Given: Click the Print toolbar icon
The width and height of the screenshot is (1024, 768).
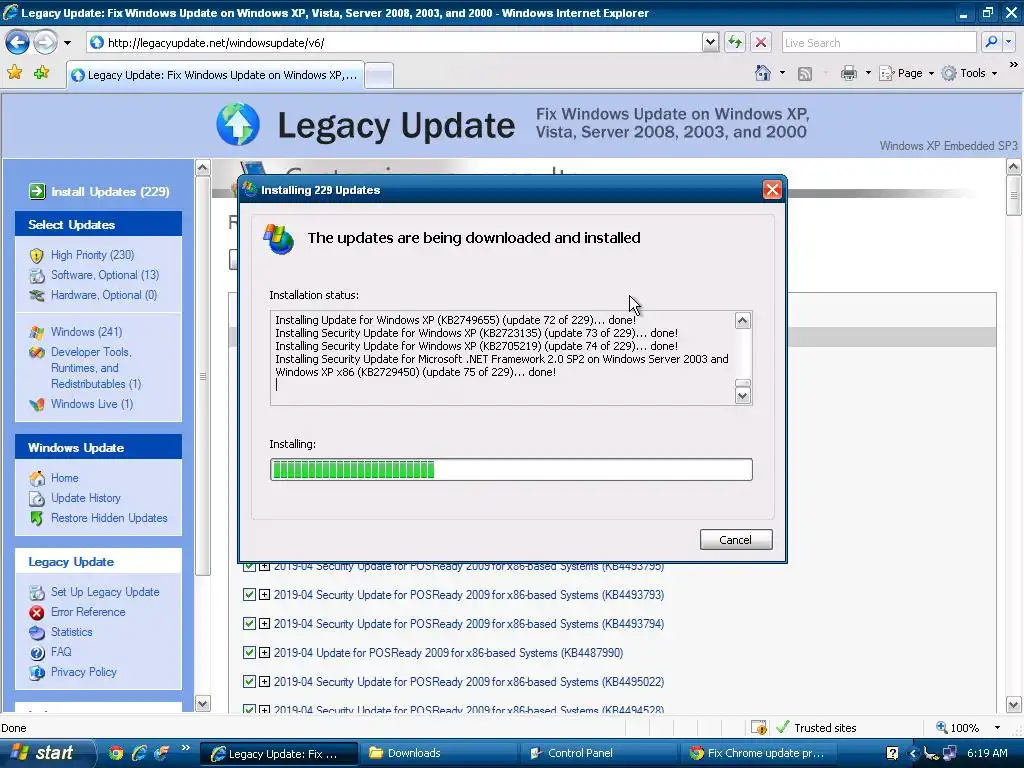Looking at the screenshot, I should pos(848,73).
